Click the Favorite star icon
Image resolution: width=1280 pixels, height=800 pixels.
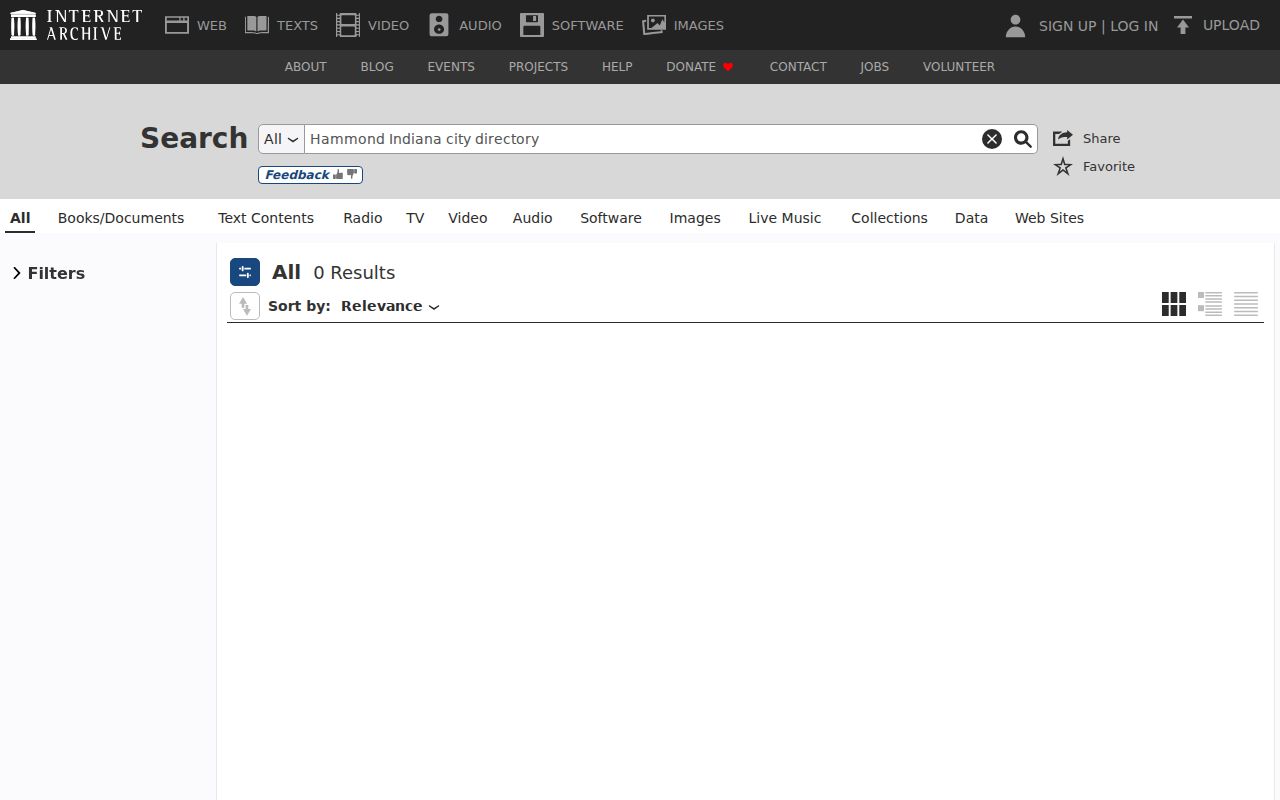pyautogui.click(x=1063, y=166)
